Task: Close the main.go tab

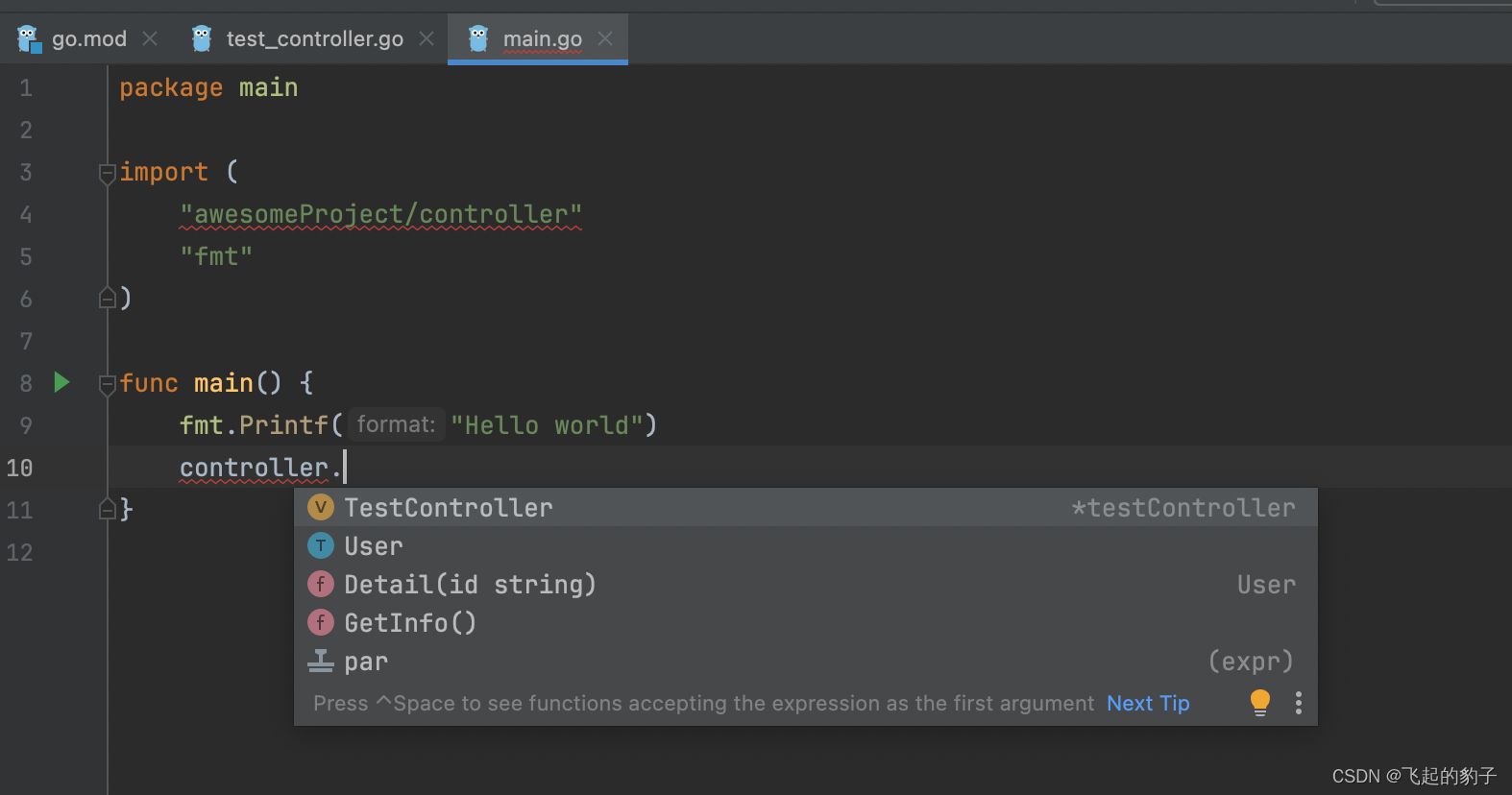Action: click(605, 38)
